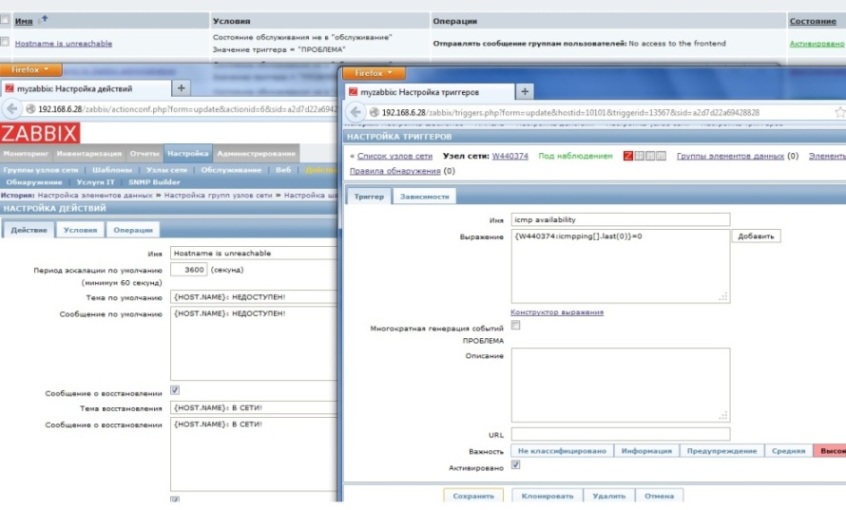This screenshot has width=846, height=510.
Task: Click the escalation period field showing 3600
Action: pos(189,269)
